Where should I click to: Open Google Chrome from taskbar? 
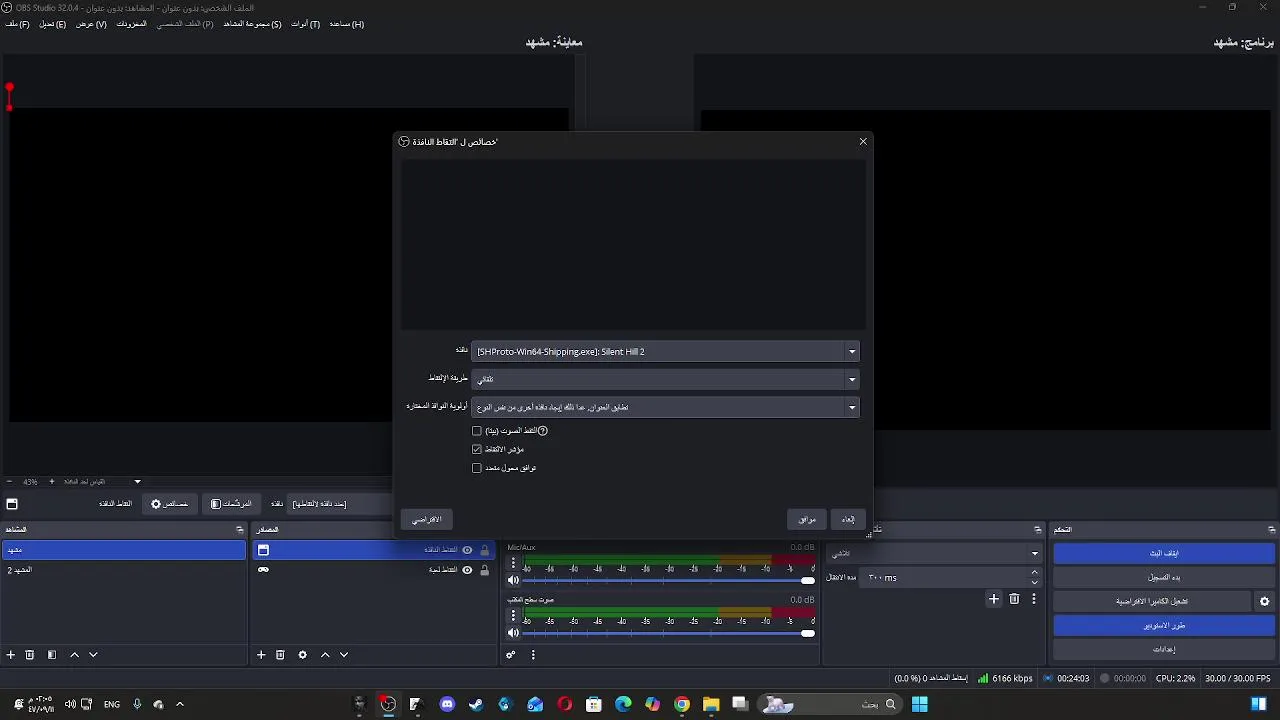[x=682, y=704]
